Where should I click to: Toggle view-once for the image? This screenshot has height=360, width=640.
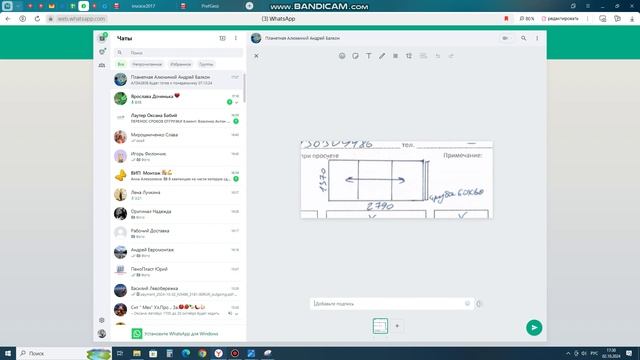(479, 304)
